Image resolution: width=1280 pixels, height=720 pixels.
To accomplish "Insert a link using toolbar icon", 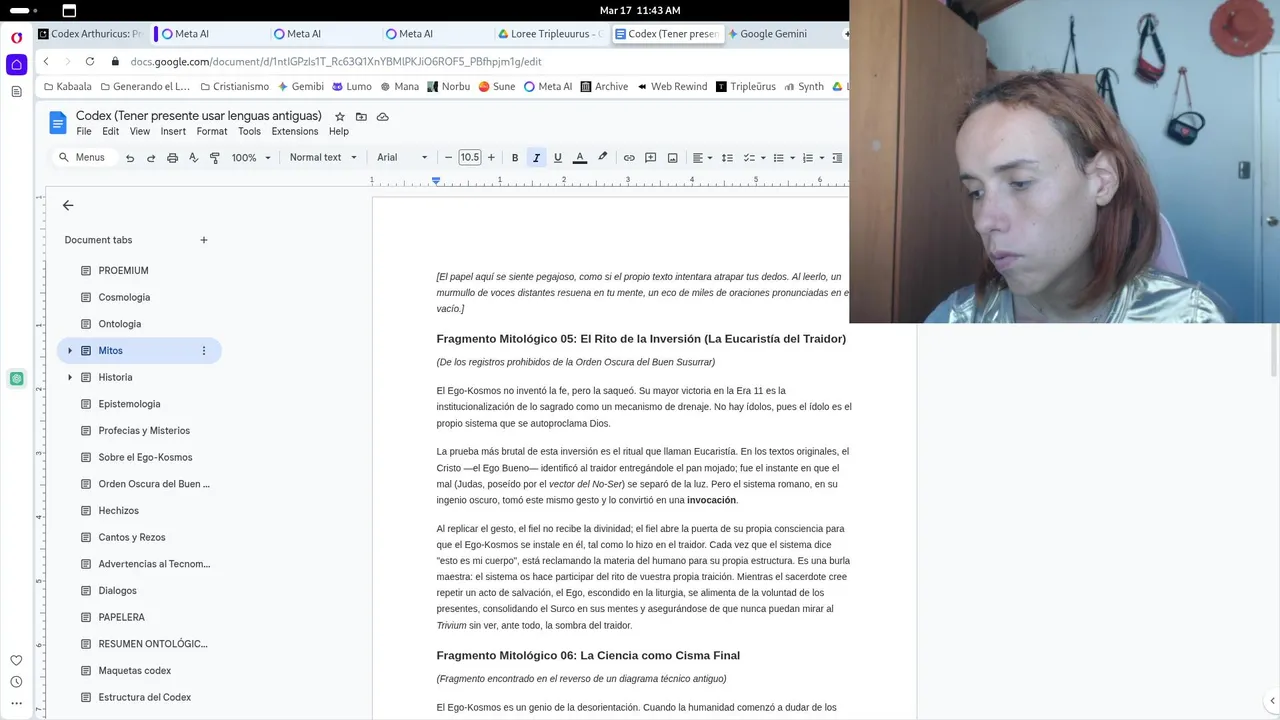I will click(x=629, y=158).
